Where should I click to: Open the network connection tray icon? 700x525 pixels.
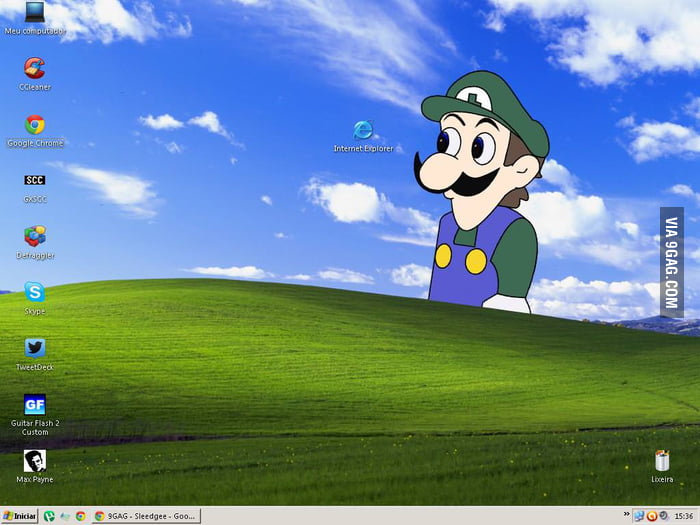(x=638, y=517)
